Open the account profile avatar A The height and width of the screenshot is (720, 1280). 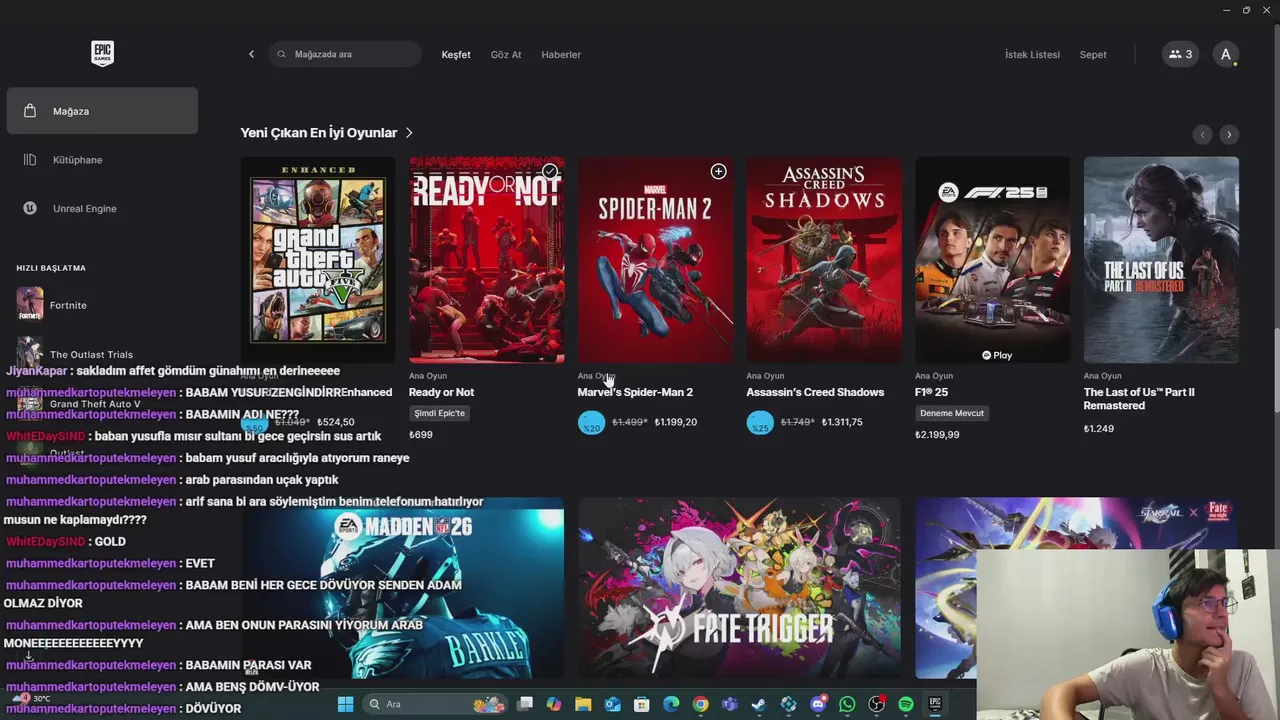coord(1225,54)
